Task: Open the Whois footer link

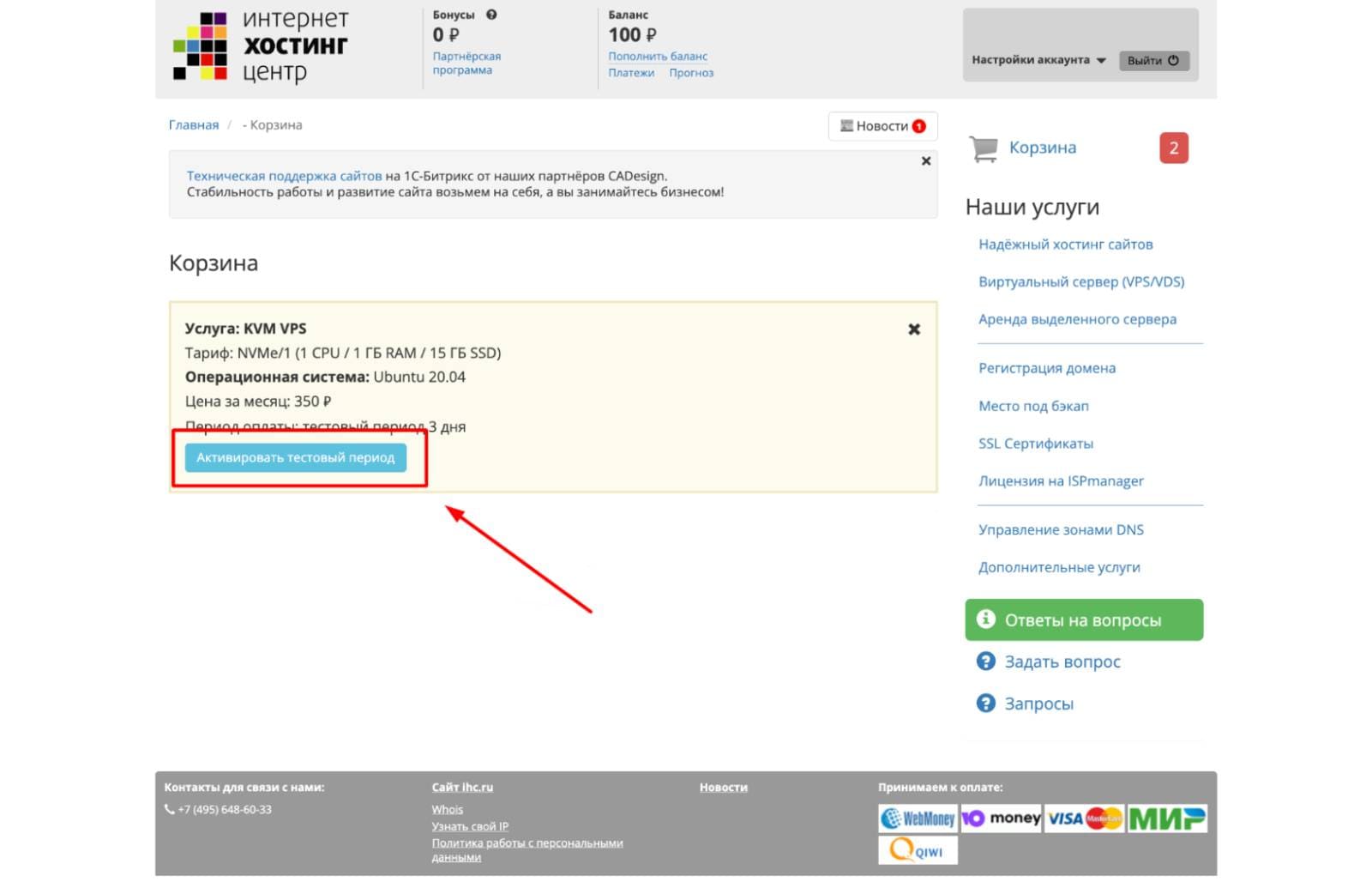Action: coord(448,810)
